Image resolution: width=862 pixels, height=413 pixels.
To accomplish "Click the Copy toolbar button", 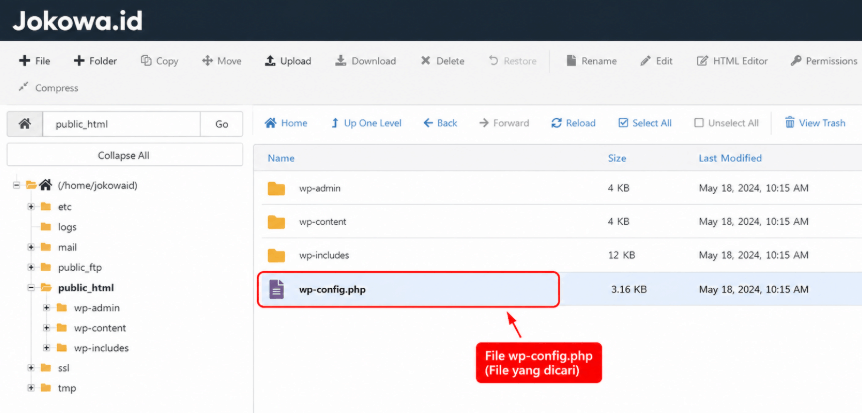I will (x=159, y=61).
